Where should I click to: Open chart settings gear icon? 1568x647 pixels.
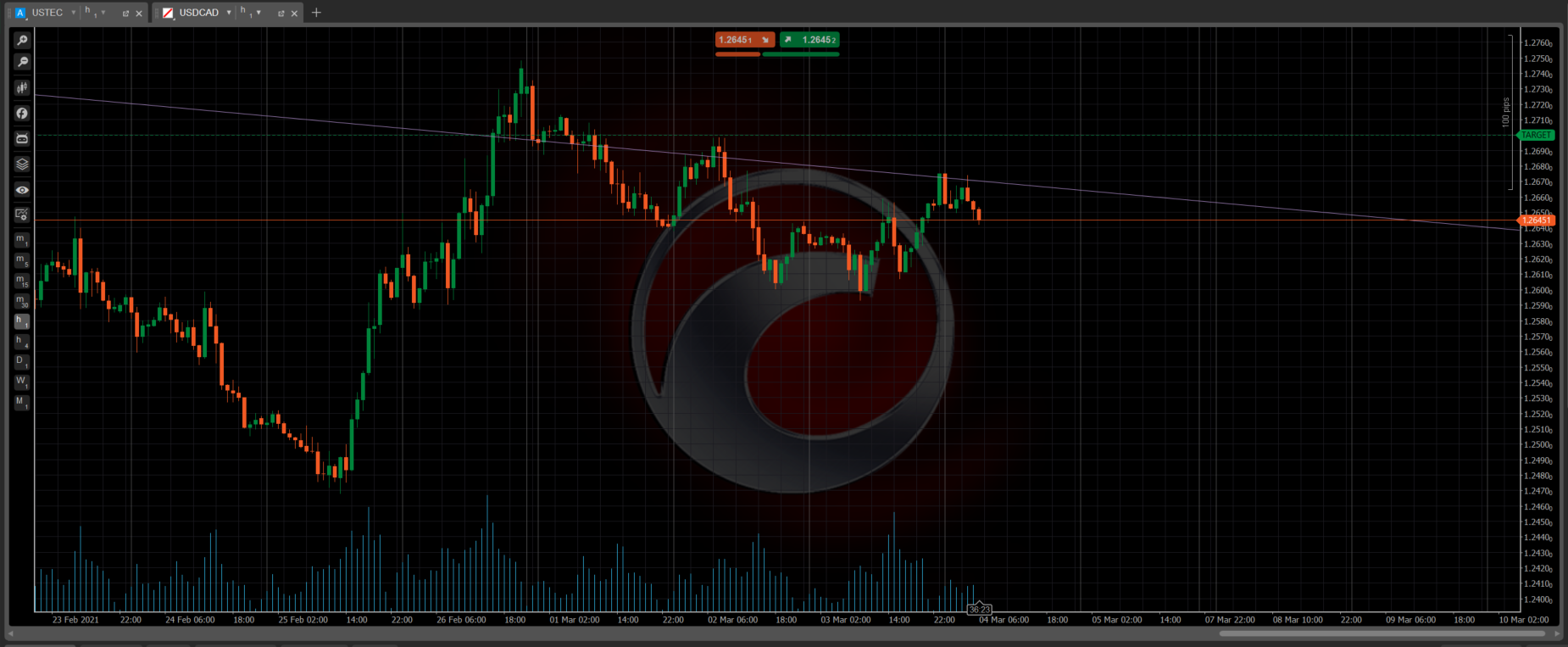(22, 215)
